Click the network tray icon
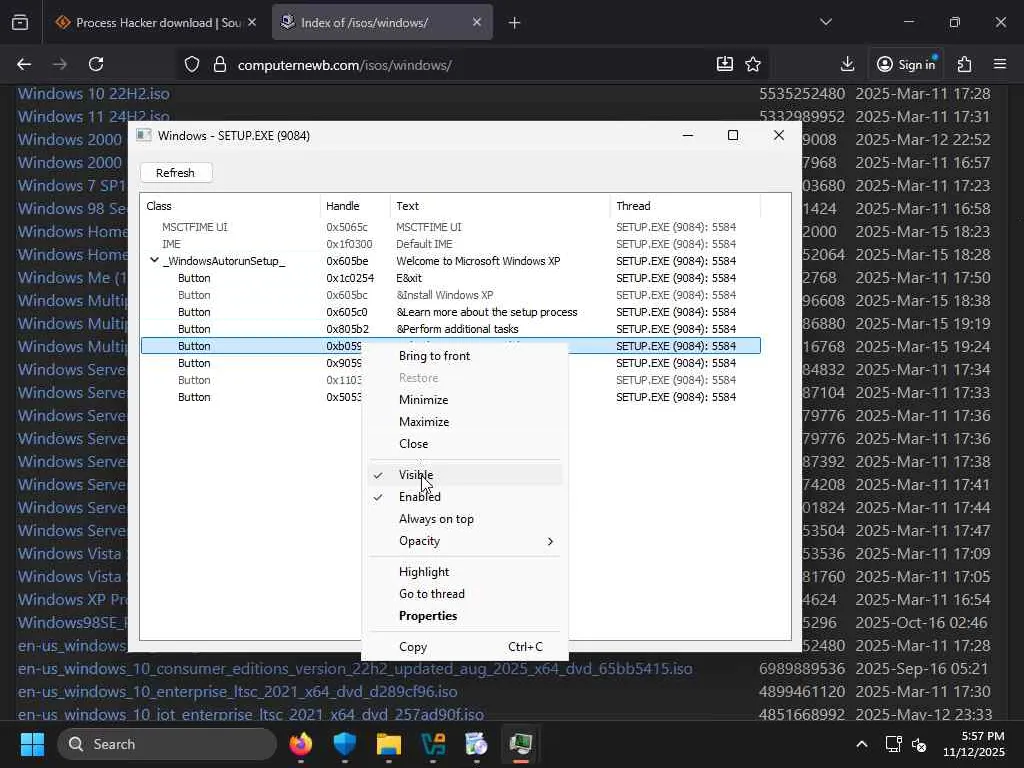This screenshot has width=1024, height=768. 893,744
